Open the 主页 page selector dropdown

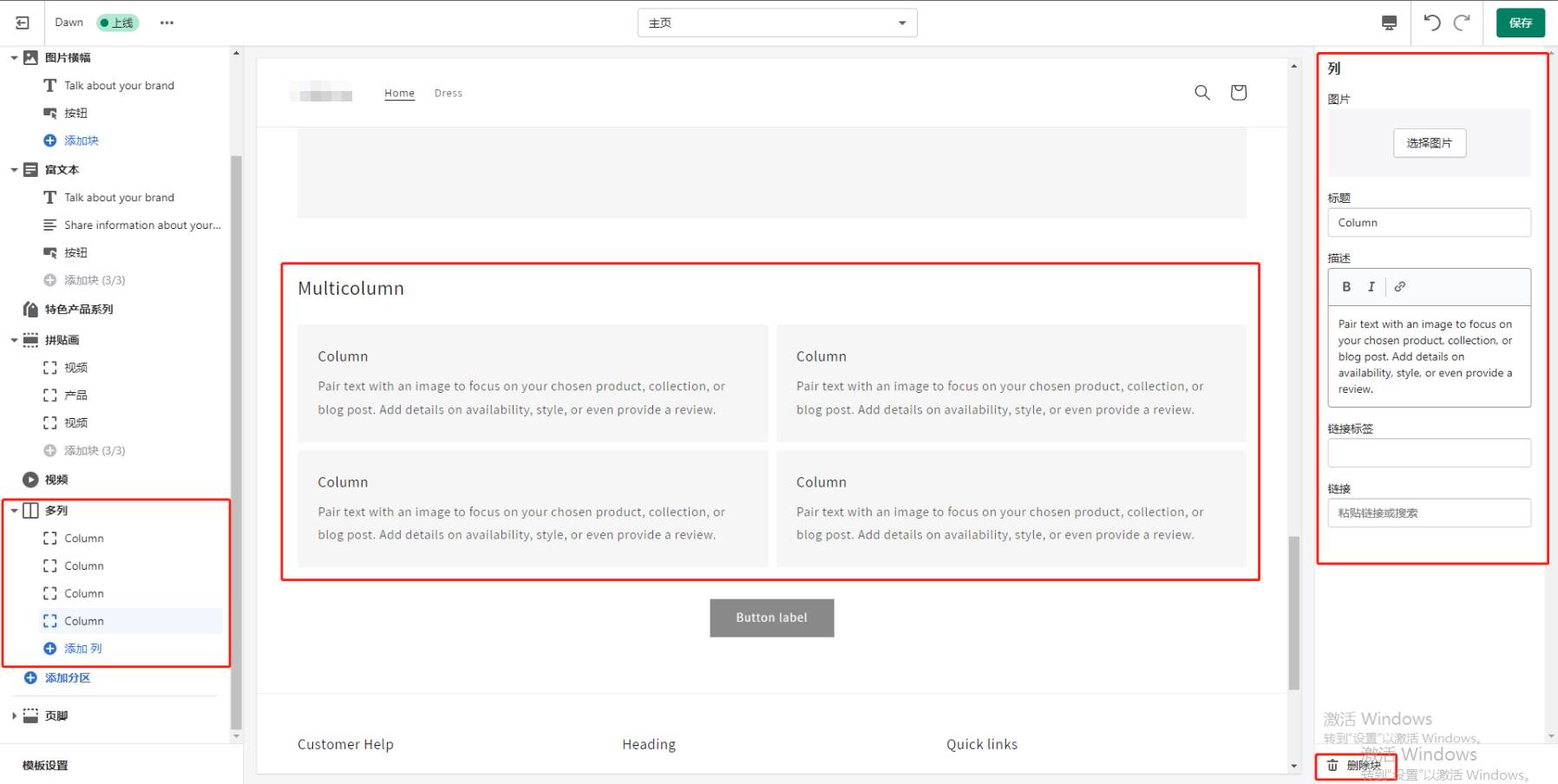[777, 23]
